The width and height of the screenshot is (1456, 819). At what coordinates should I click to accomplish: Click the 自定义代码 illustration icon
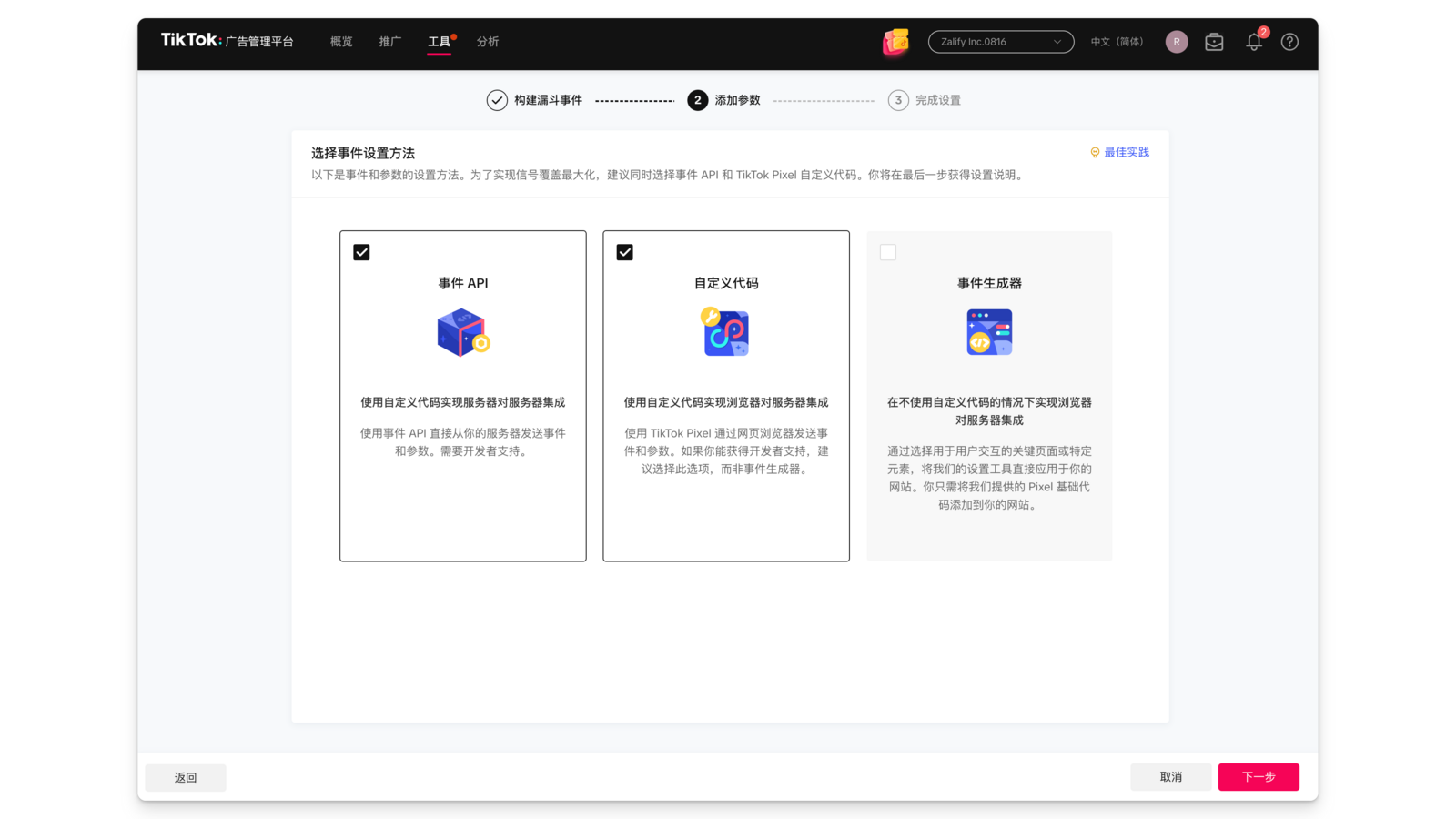coord(725,332)
